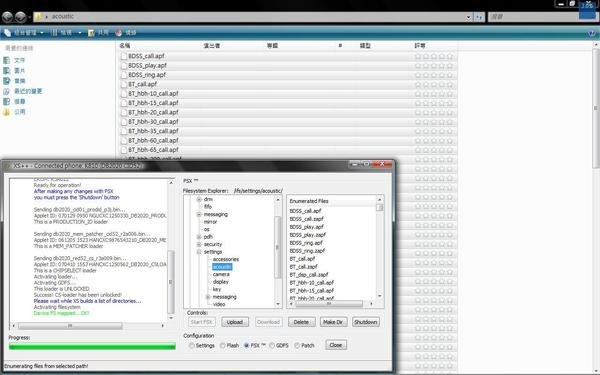The height and width of the screenshot is (375, 600).
Task: Click the red disc Burn toolbar icon
Action: pyautogui.click(x=119, y=33)
